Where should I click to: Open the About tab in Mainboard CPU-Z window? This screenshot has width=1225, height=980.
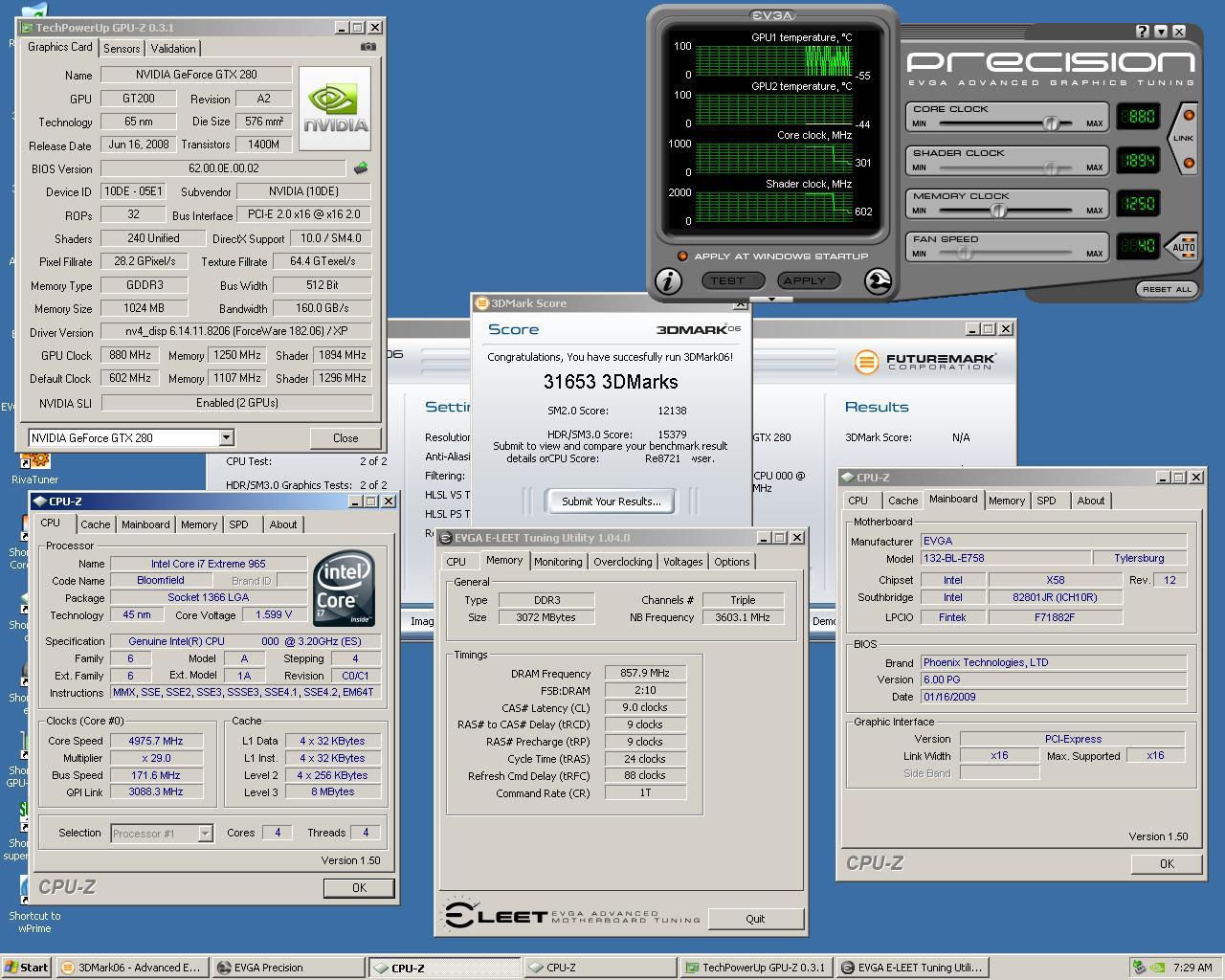(1090, 501)
